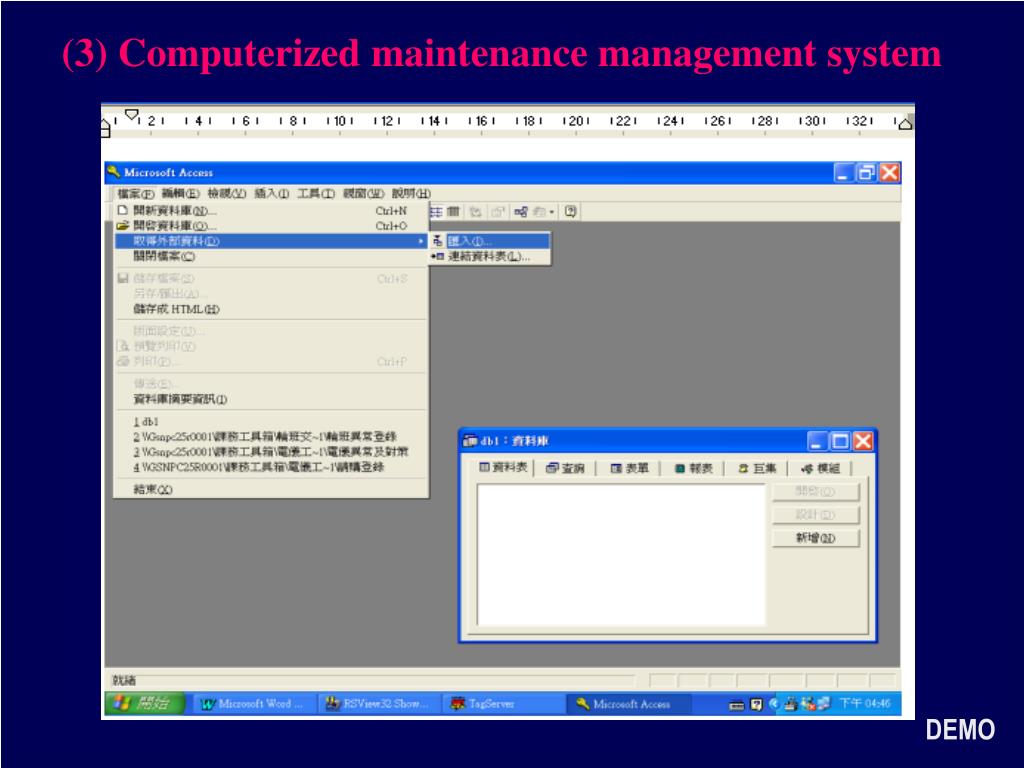This screenshot has width=1024, height=768.
Task: Open the 編輯(E) Edit menu
Action: click(x=181, y=193)
